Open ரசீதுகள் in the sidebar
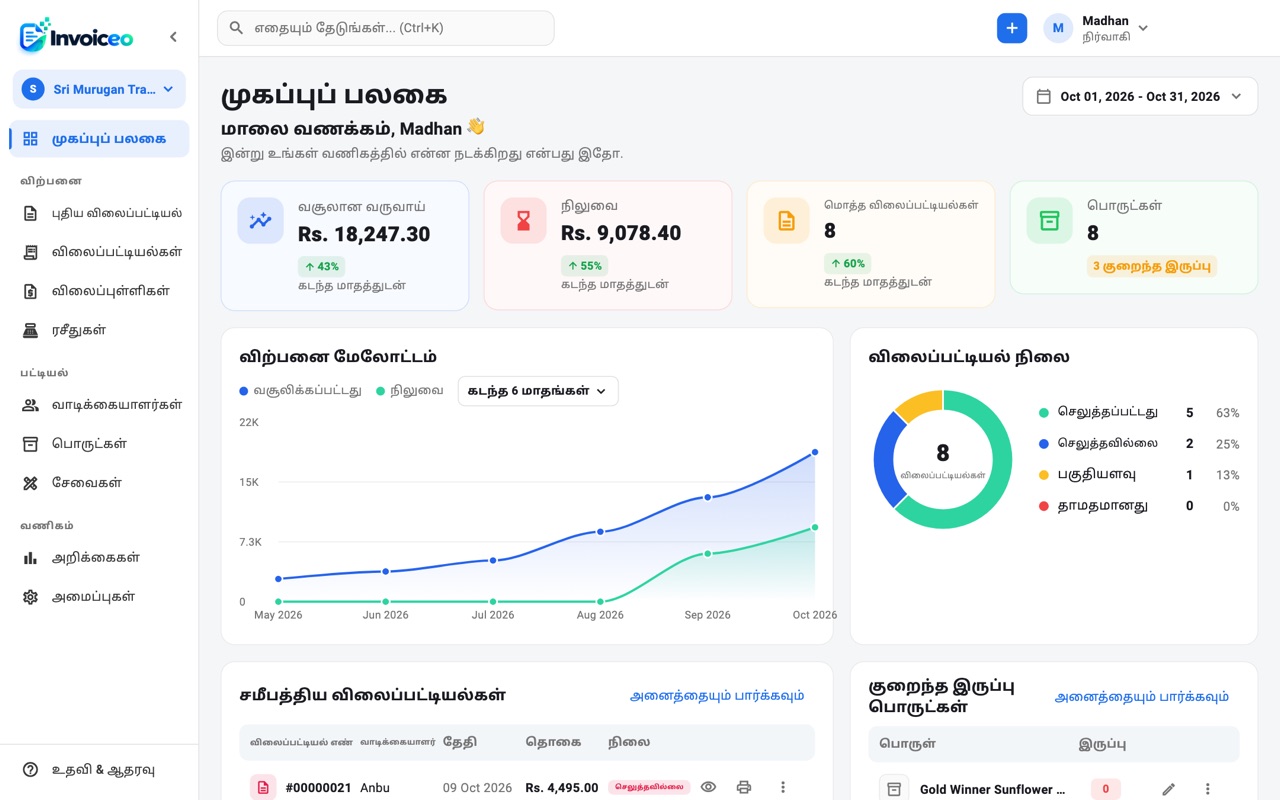Image resolution: width=1280 pixels, height=800 pixels. pos(99,330)
